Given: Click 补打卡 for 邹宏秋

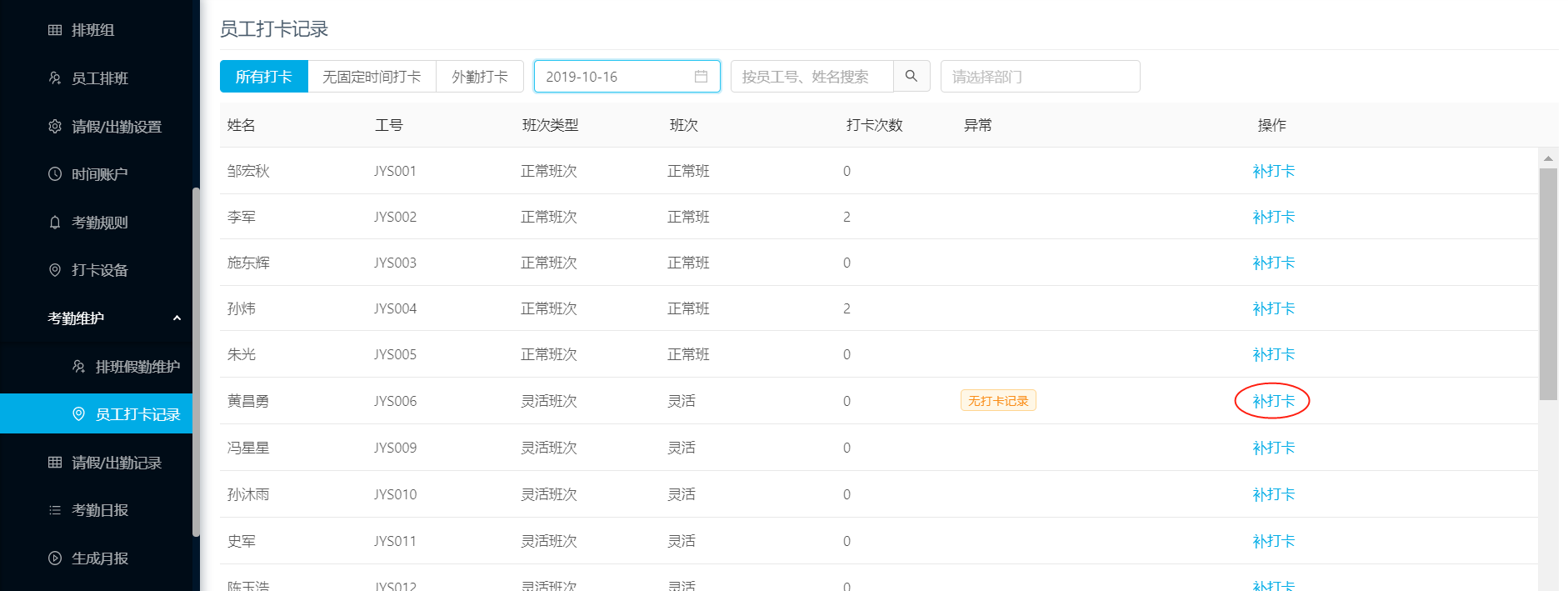Looking at the screenshot, I should click(x=1273, y=171).
